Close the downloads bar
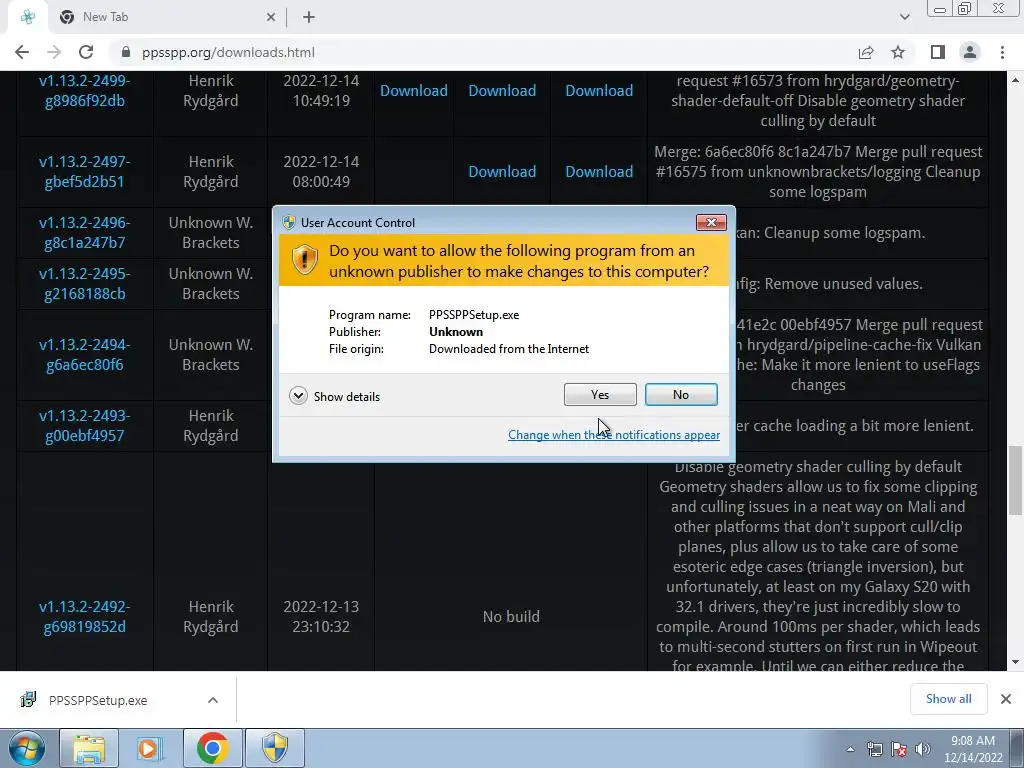Screen dimensions: 1024x768 click(1006, 699)
